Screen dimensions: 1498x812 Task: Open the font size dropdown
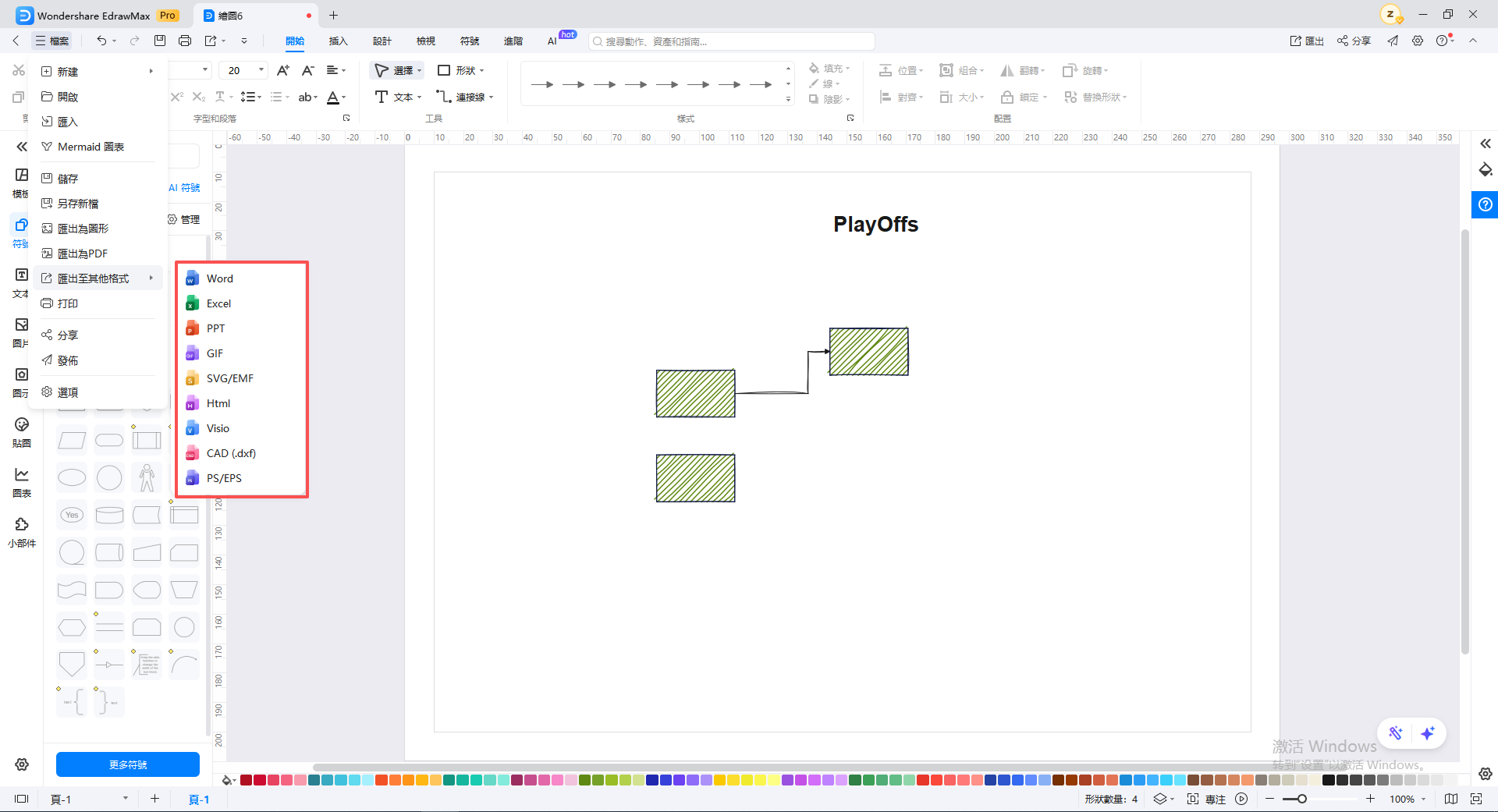tap(261, 70)
